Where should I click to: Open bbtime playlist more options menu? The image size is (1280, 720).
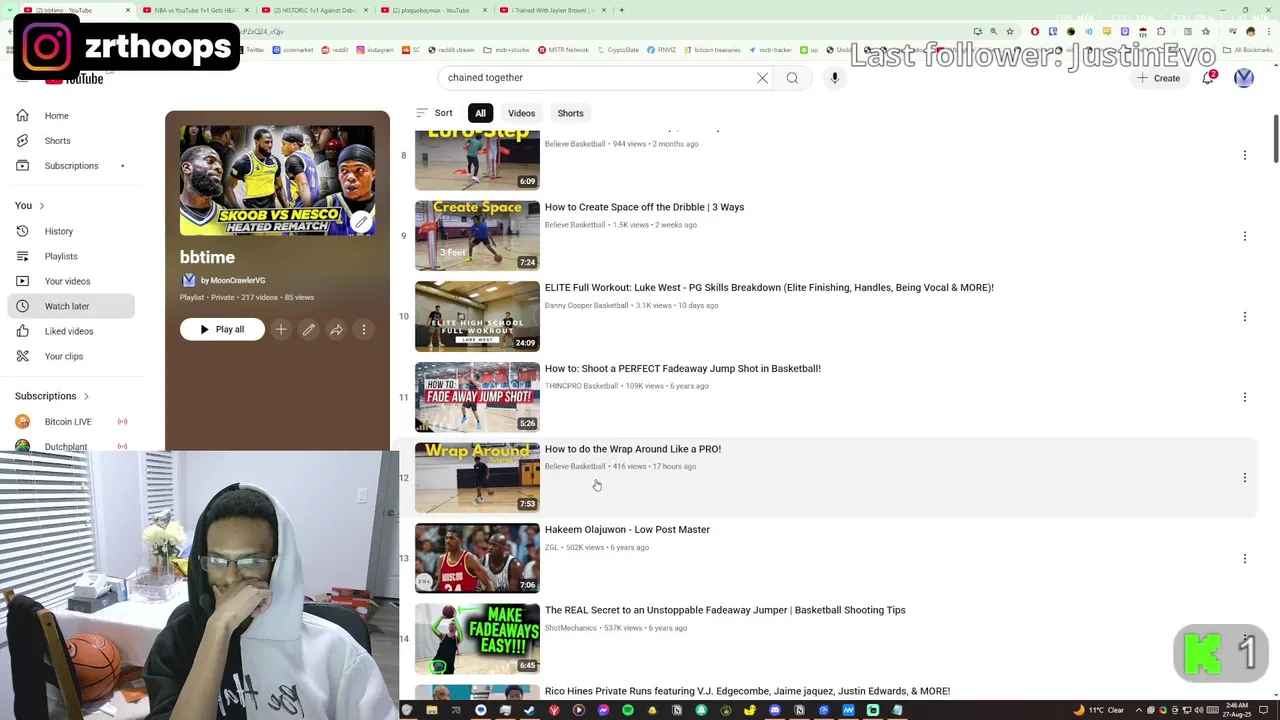(x=364, y=329)
